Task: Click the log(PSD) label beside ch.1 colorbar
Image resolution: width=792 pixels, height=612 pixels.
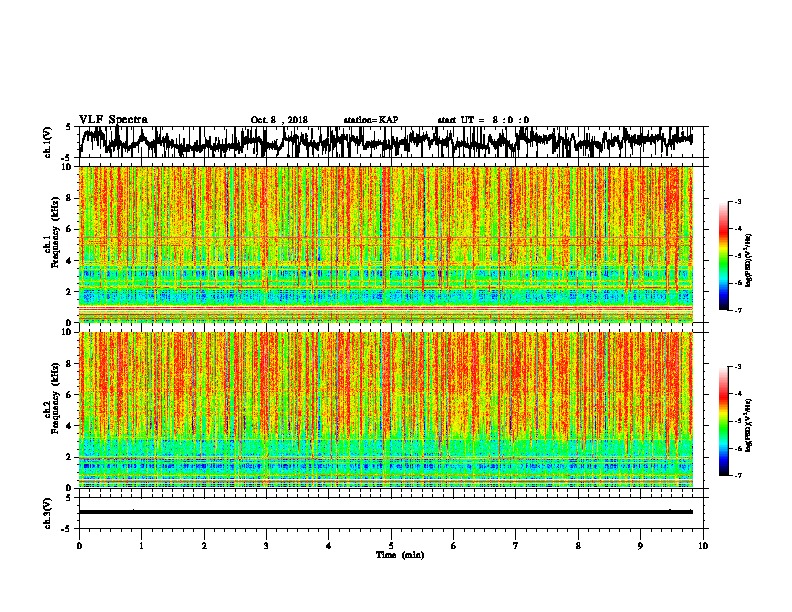Action: [749, 260]
